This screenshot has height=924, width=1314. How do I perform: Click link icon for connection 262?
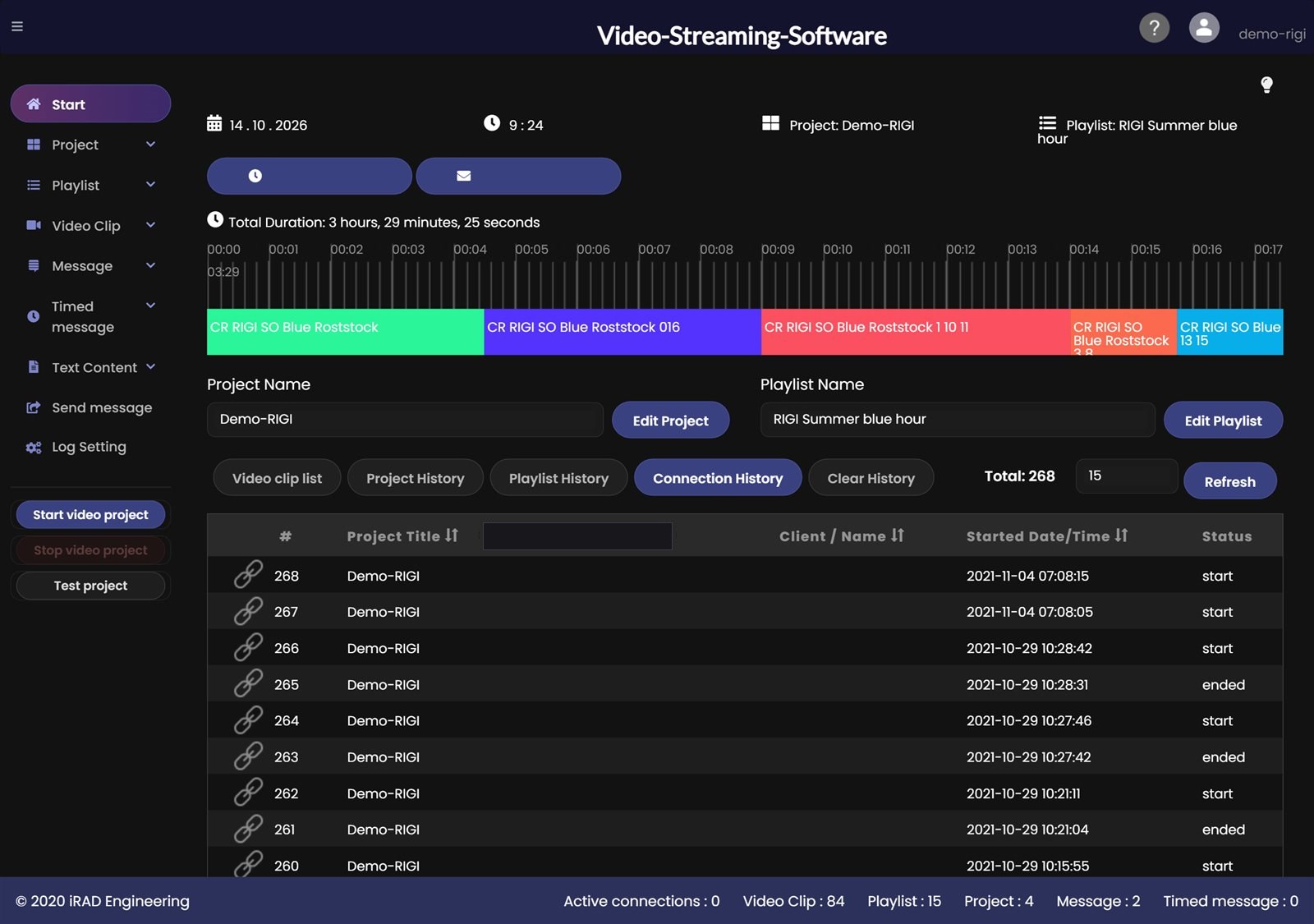click(248, 793)
